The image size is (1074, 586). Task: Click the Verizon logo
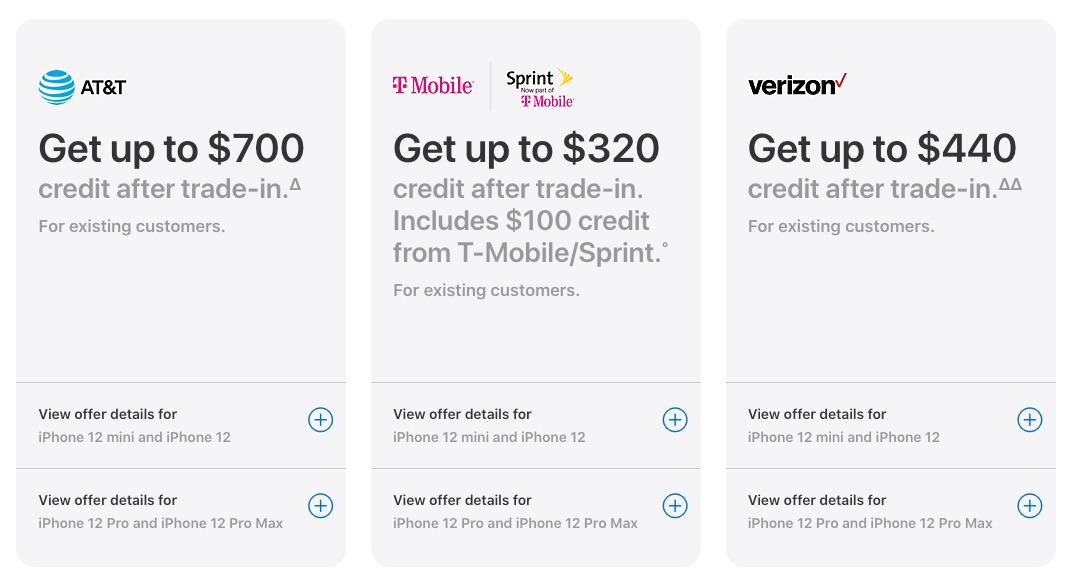[x=797, y=85]
